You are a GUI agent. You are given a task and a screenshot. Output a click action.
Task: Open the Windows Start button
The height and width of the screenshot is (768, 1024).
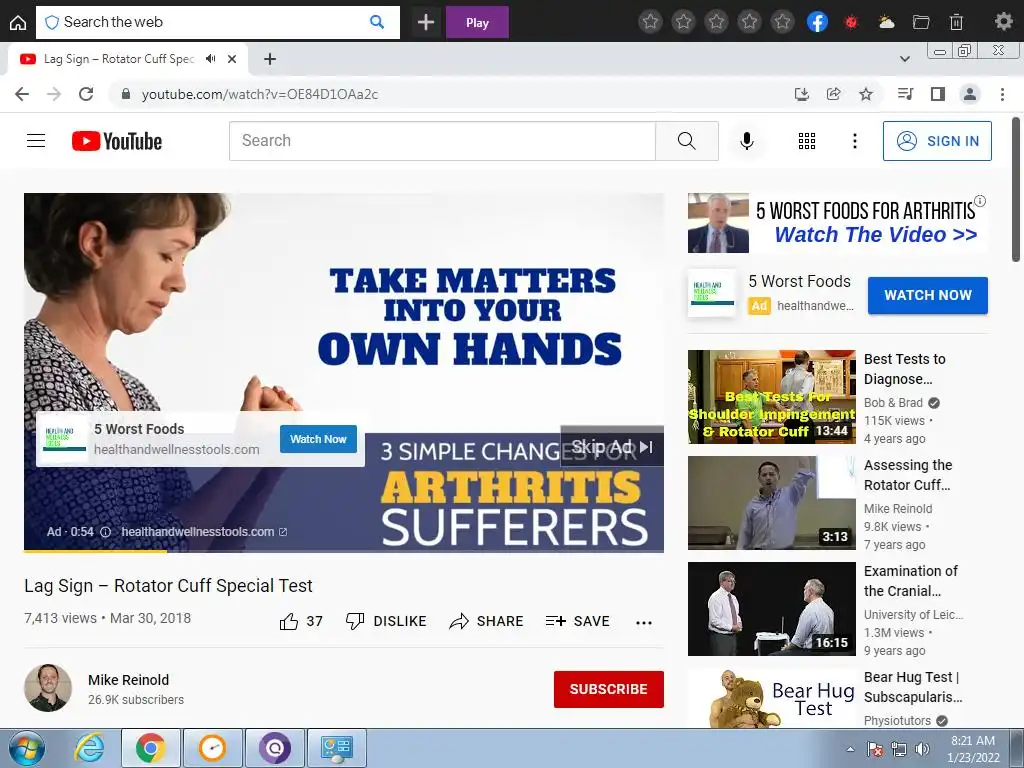coord(26,748)
